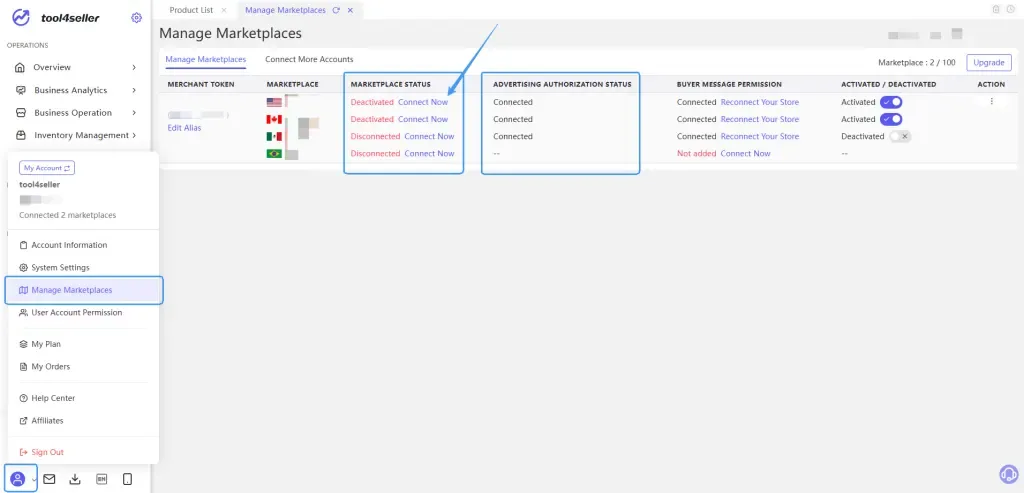Switch to Connect More Accounts tab
Image resolution: width=1024 pixels, height=493 pixels.
(x=309, y=59)
